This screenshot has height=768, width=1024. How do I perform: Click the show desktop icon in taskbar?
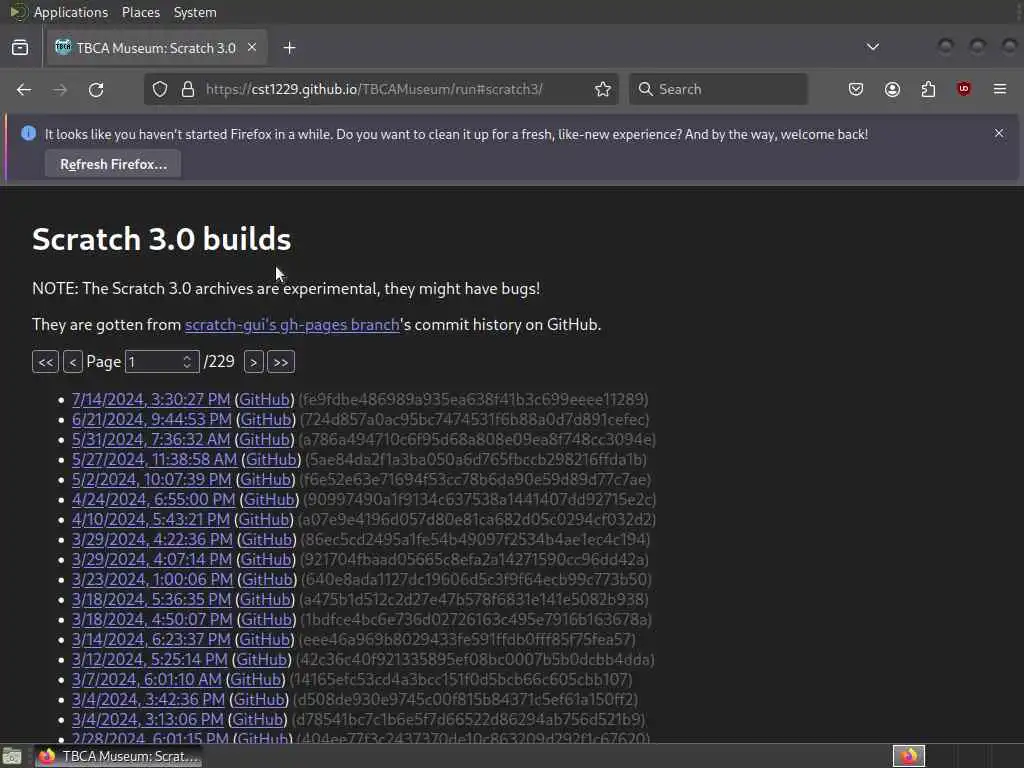coord(12,756)
